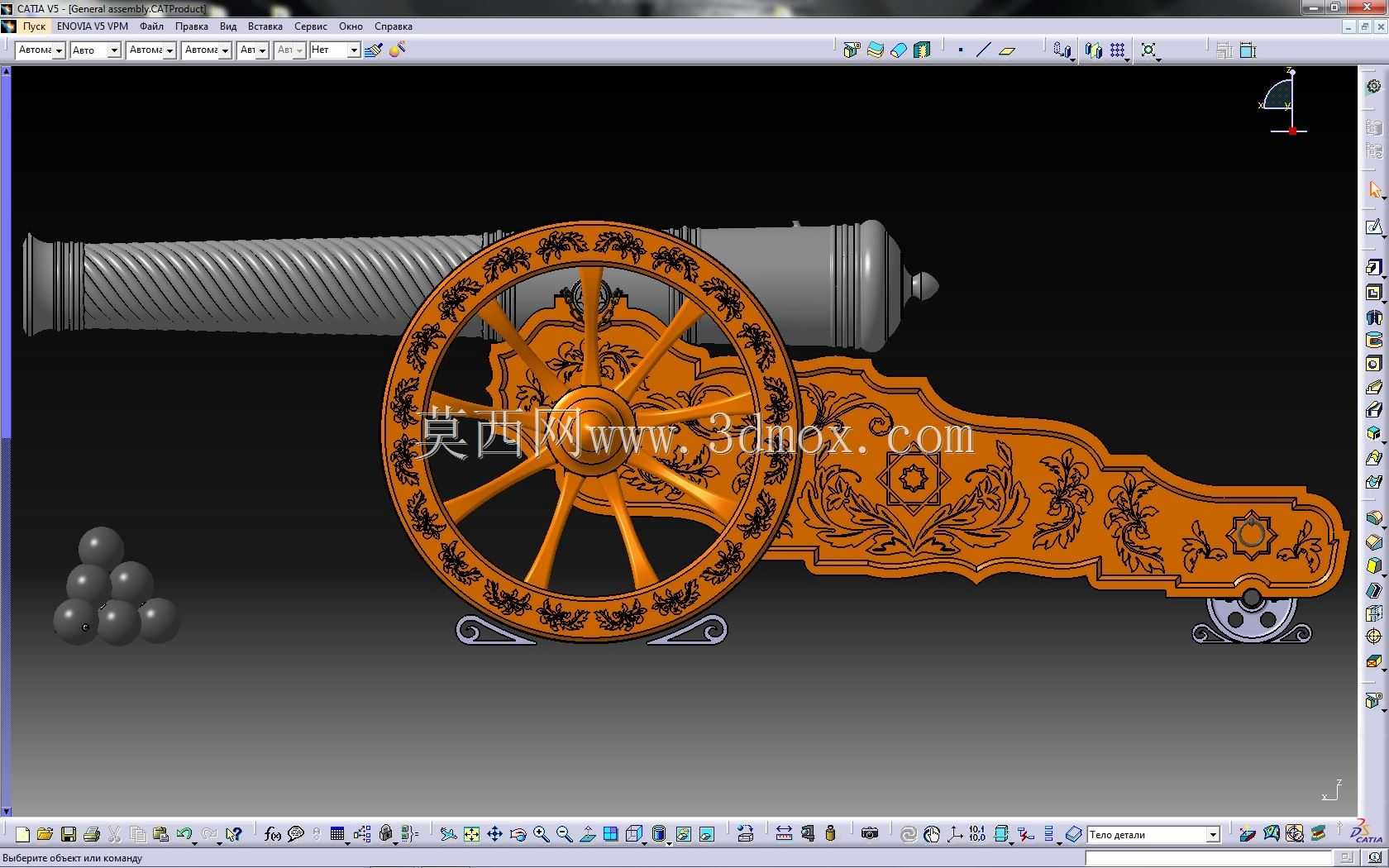Select the stack of cannonballs

click(x=116, y=587)
